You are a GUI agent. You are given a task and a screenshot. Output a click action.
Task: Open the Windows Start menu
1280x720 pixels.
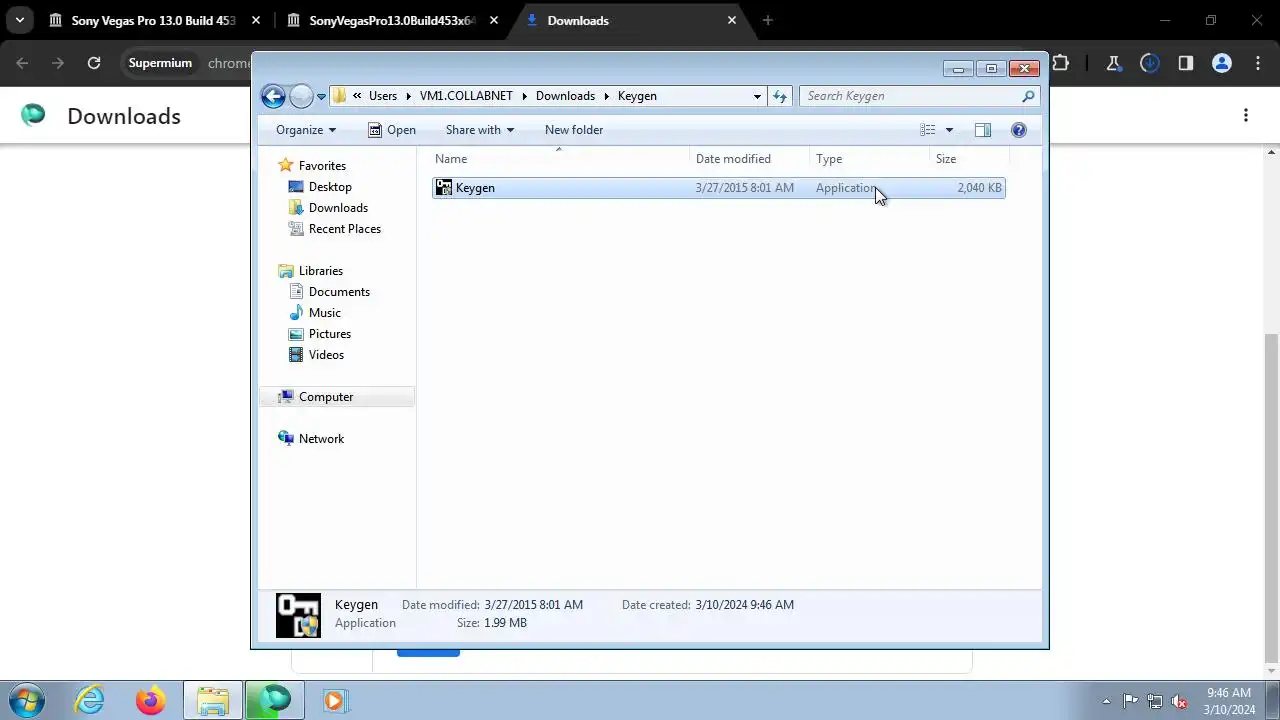pyautogui.click(x=26, y=700)
